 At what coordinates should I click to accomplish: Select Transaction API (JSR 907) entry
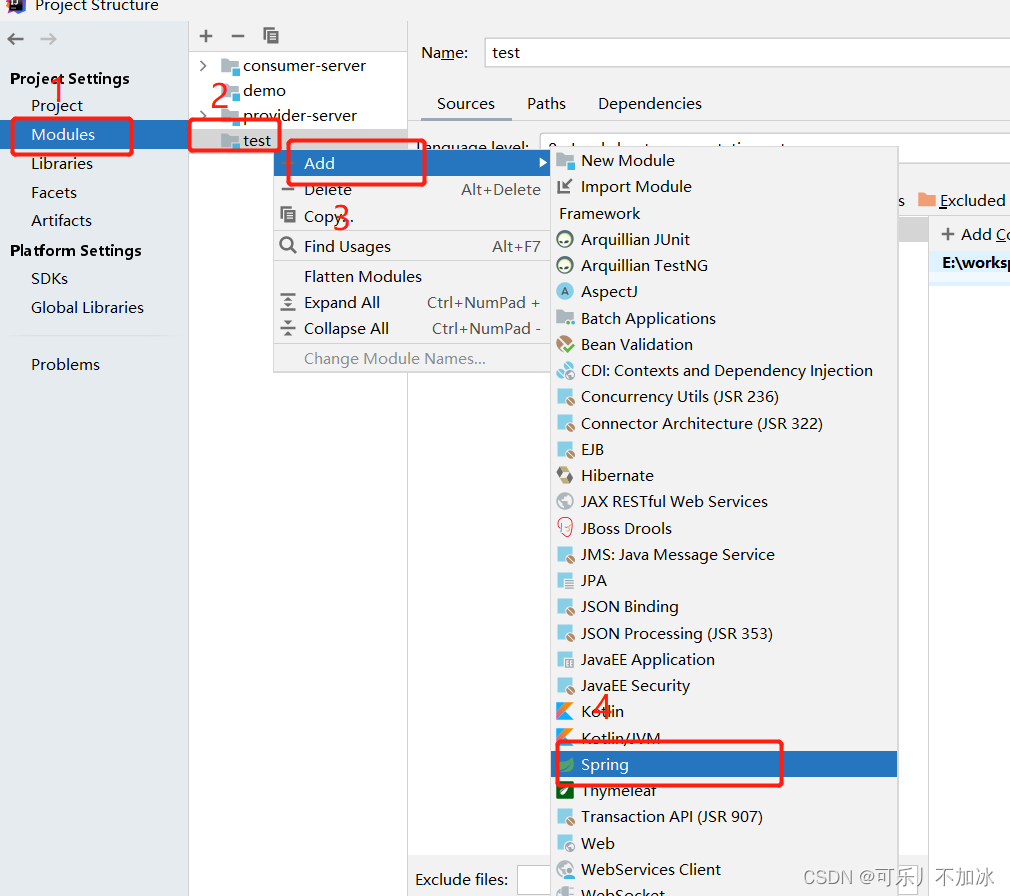click(x=724, y=817)
